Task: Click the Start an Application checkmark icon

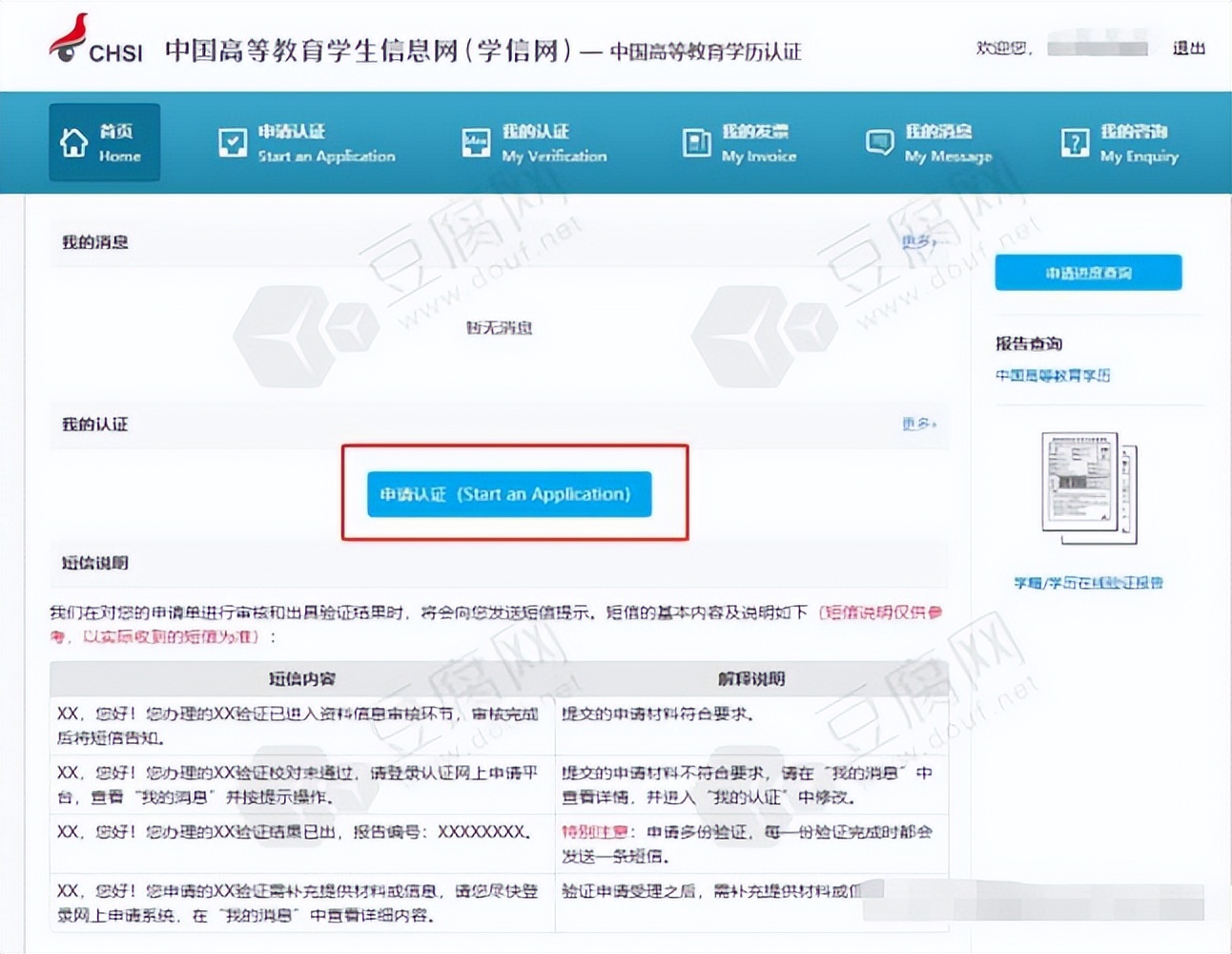Action: click(x=231, y=141)
